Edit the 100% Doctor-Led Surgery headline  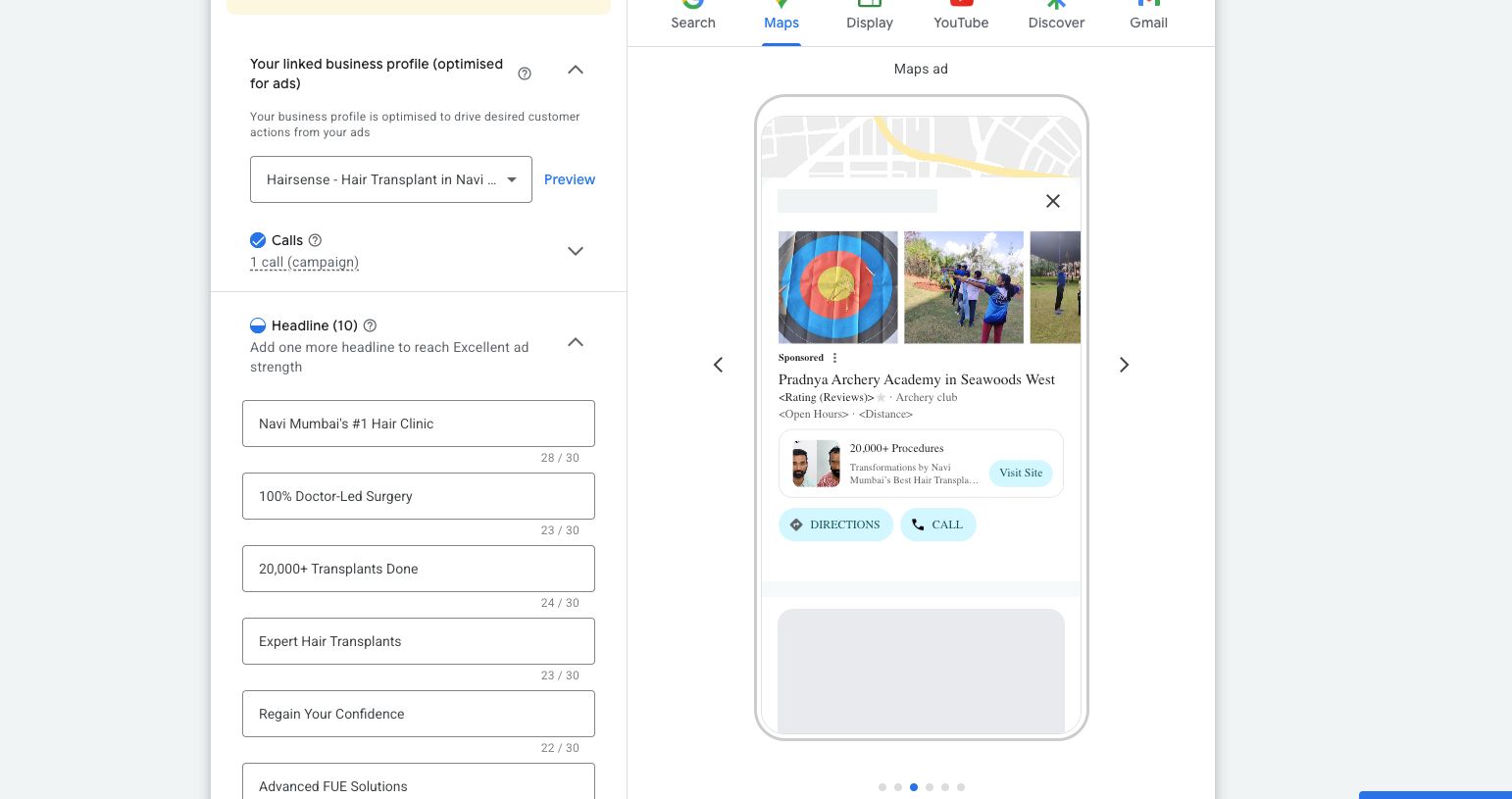[419, 496]
